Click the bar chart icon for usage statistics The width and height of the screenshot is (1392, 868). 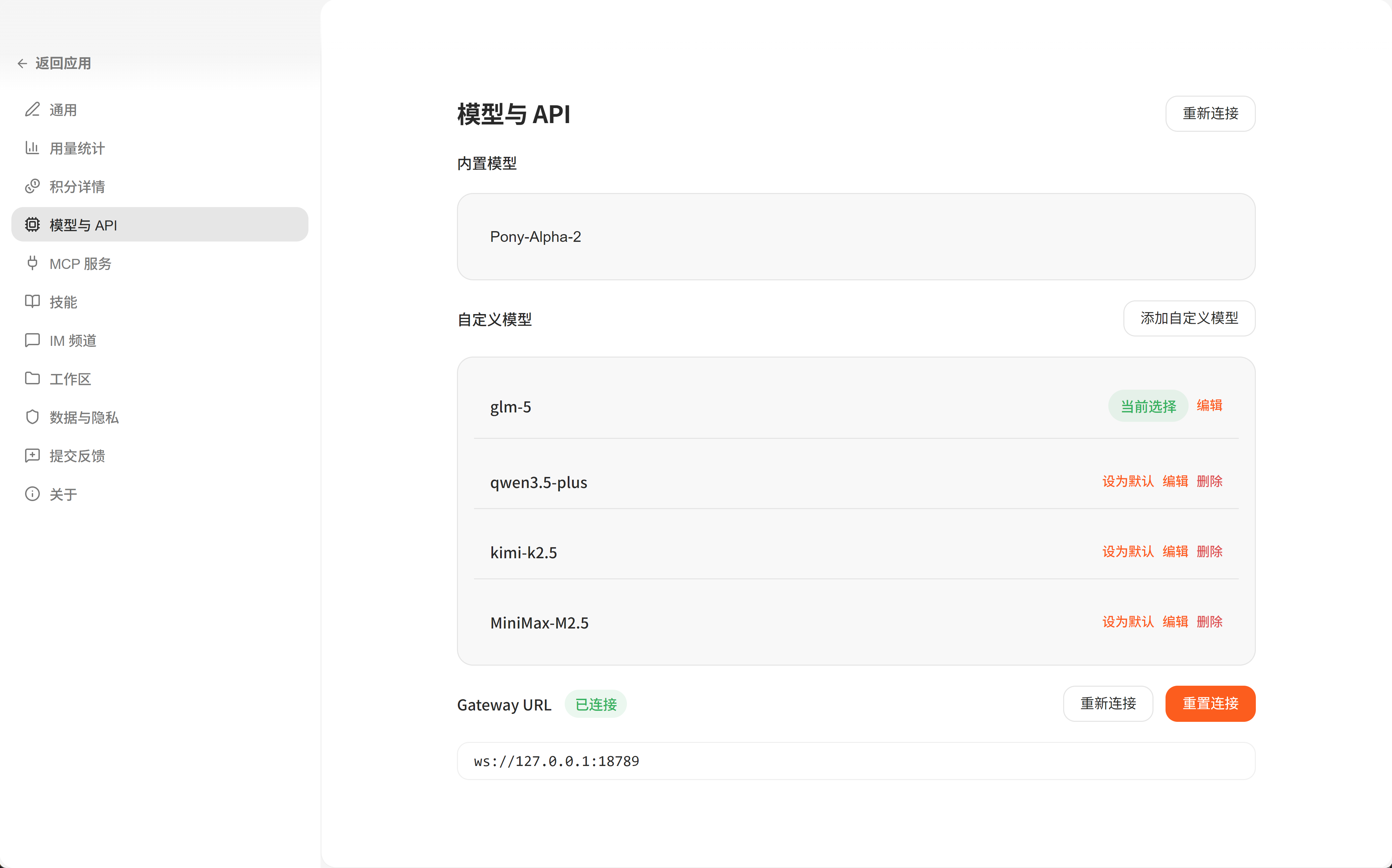click(32, 148)
